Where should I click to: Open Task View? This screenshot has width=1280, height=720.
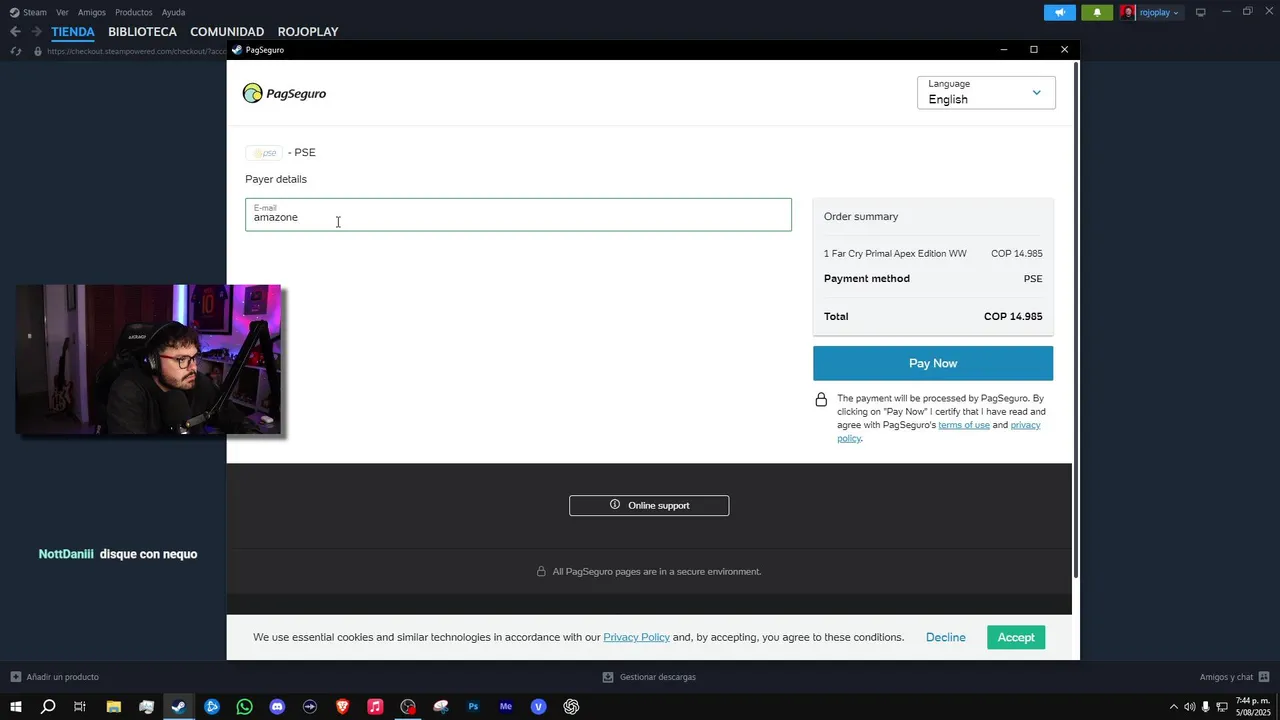click(80, 707)
